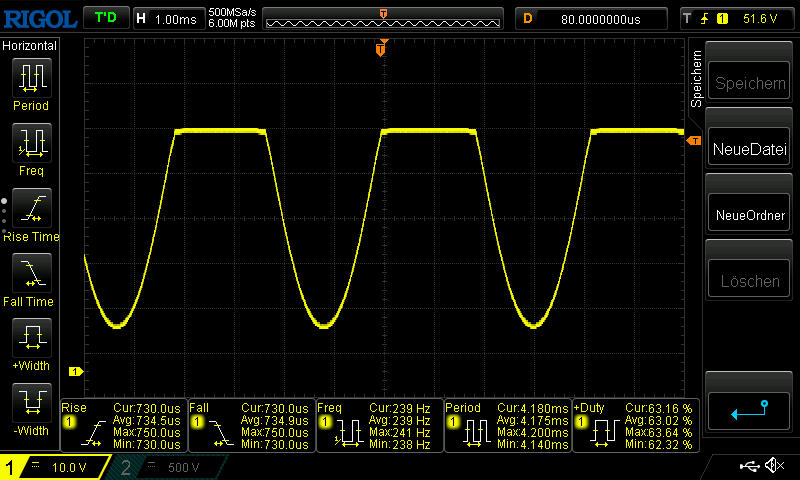This screenshot has width=800, height=480.
Task: Click the +Duty Cur:63.16 % value
Action: tap(659, 409)
